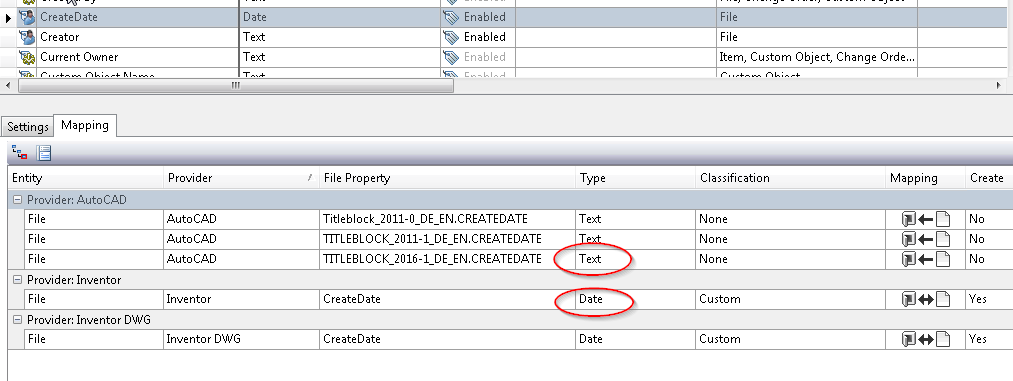Click the Enabled tag icon in the CreateDate row
The image size is (1013, 381).
pos(451,17)
